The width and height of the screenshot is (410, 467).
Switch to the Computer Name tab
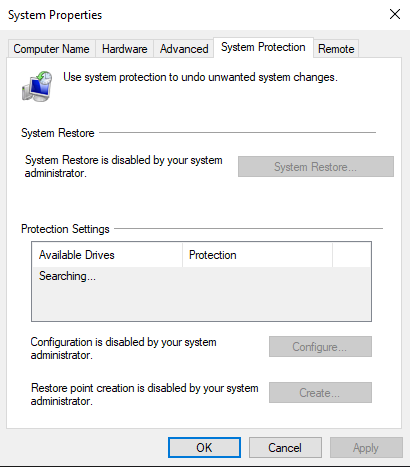pyautogui.click(x=51, y=49)
